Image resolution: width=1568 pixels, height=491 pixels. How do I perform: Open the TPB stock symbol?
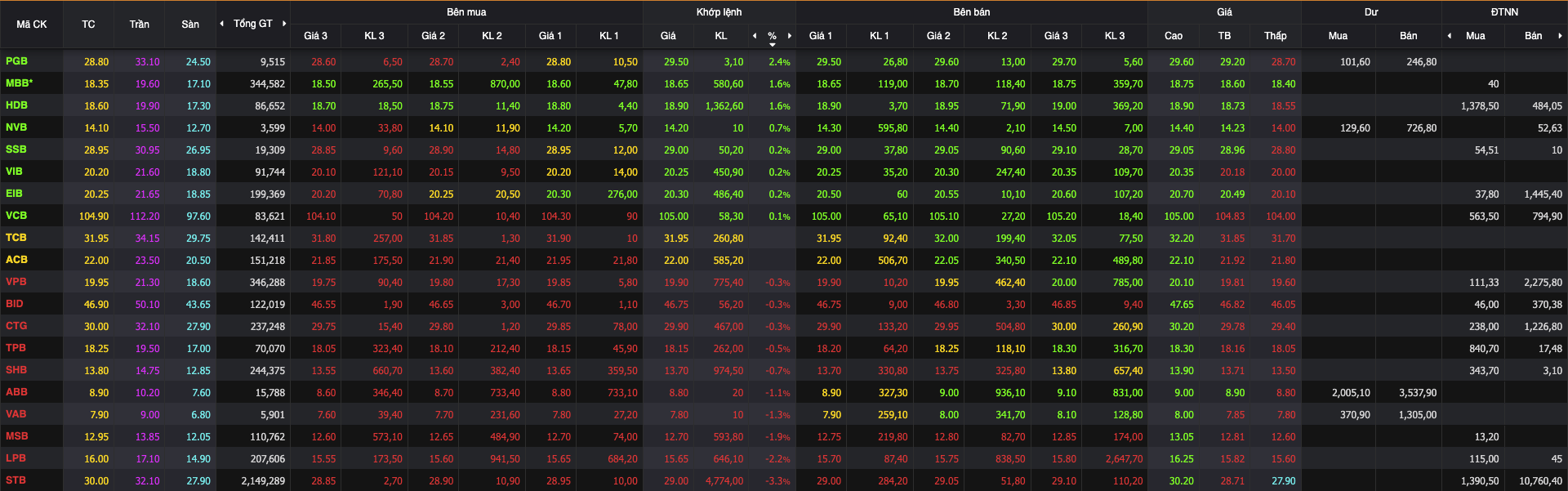(x=16, y=348)
